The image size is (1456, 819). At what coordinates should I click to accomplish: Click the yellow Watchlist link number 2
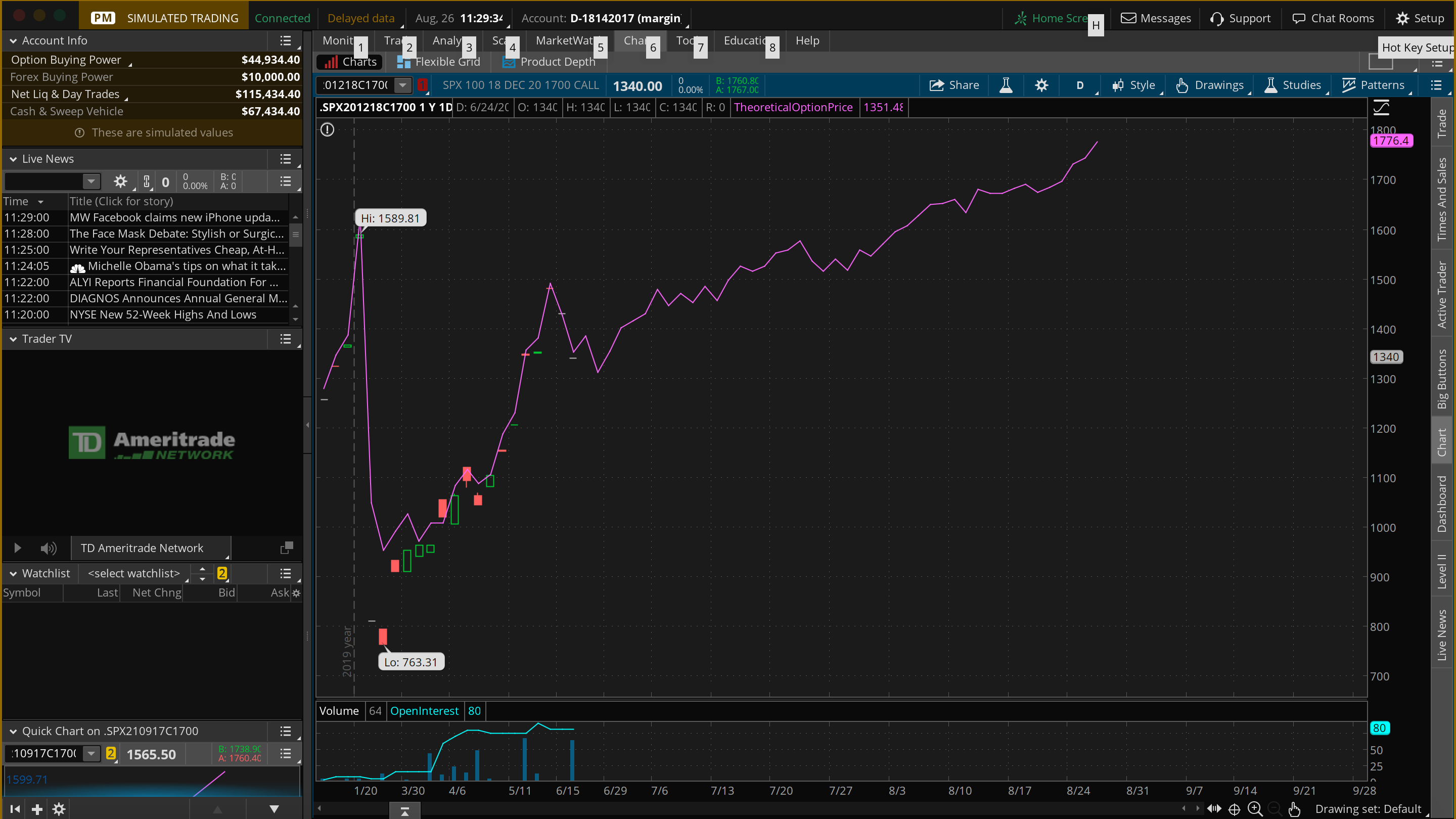pyautogui.click(x=222, y=573)
